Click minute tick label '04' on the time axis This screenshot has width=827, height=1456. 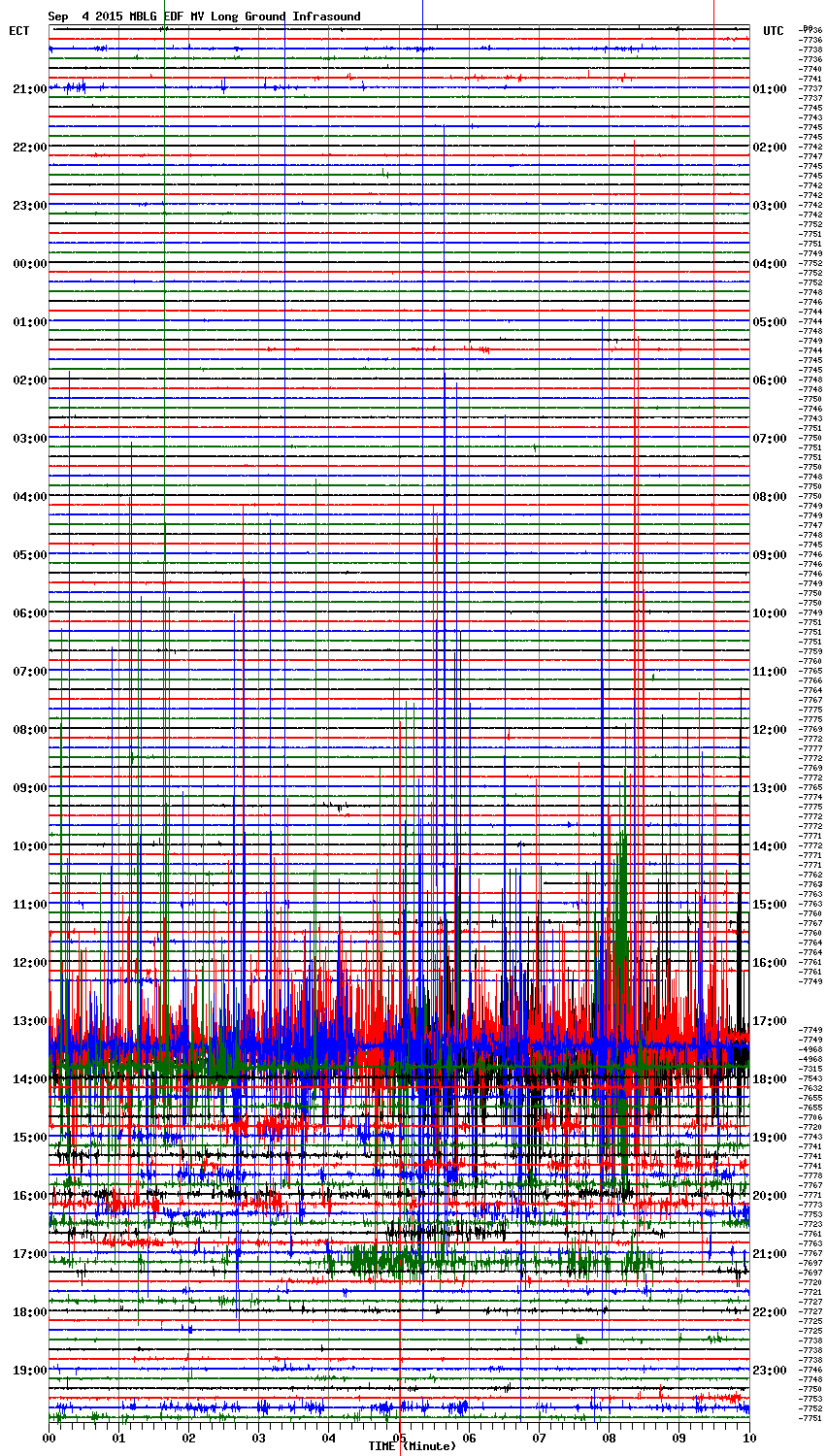pos(329,1437)
